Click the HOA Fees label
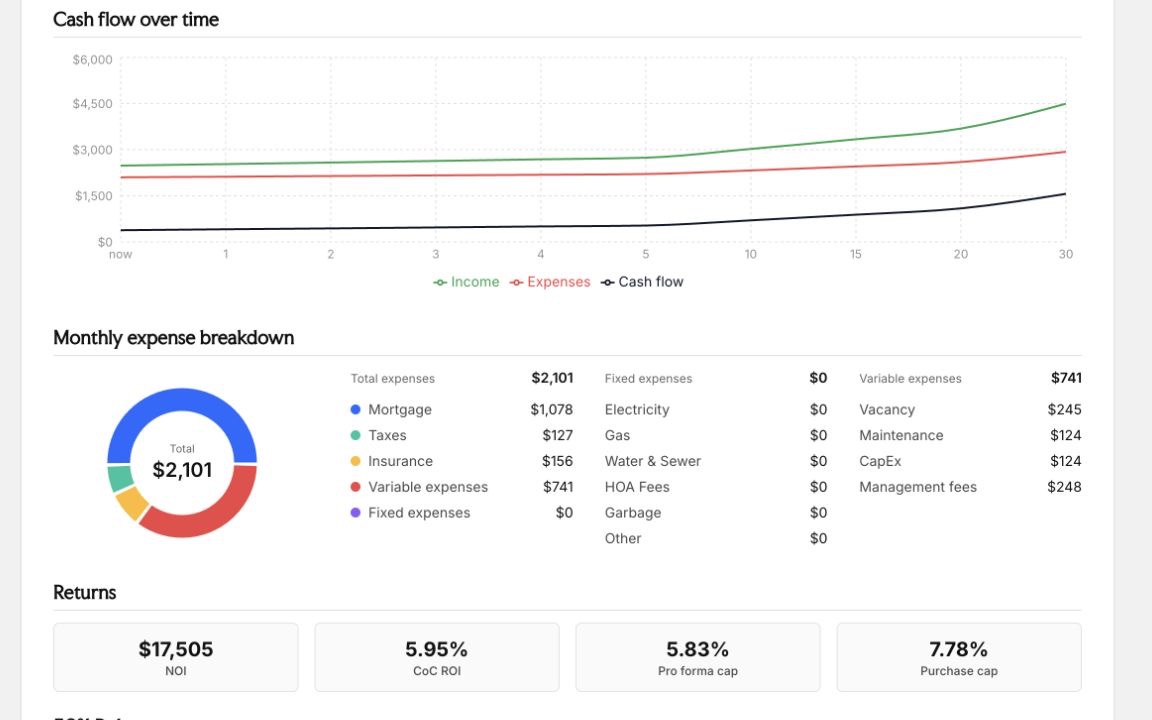The height and width of the screenshot is (720, 1152). 637,487
